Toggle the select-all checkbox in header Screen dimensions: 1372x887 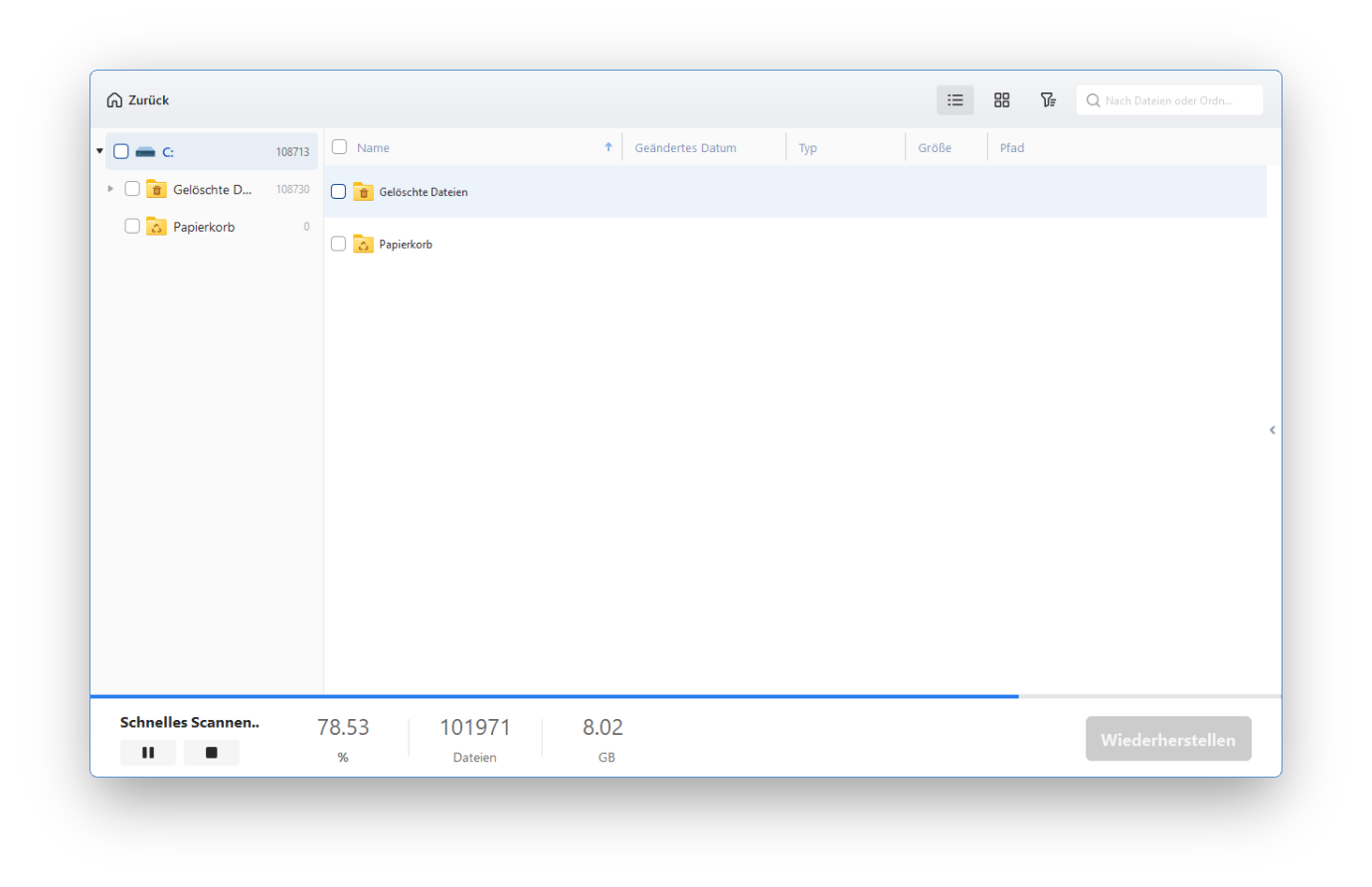(339, 147)
